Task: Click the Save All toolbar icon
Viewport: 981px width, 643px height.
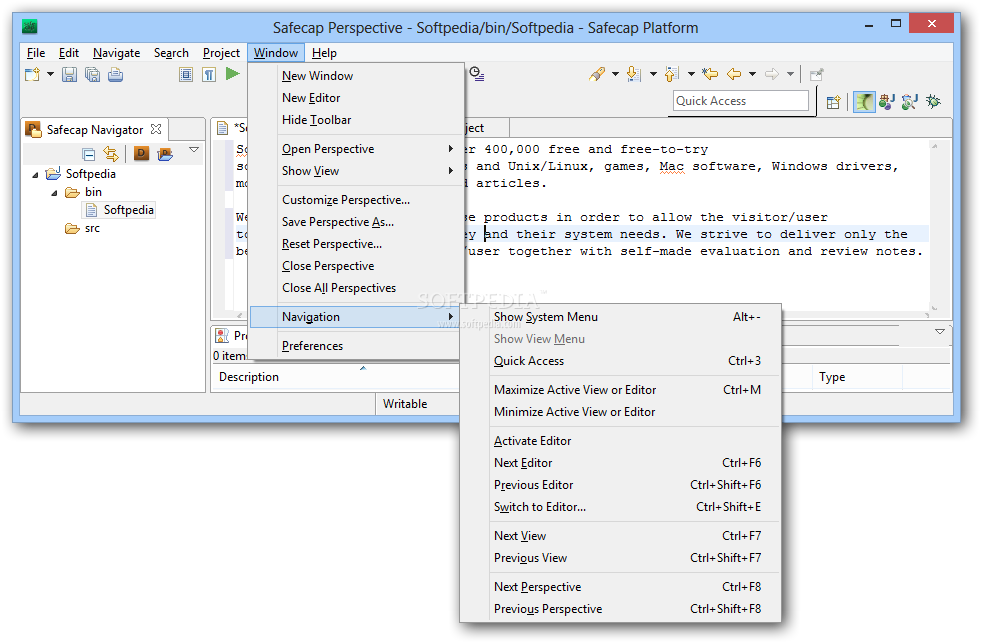Action: 93,75
